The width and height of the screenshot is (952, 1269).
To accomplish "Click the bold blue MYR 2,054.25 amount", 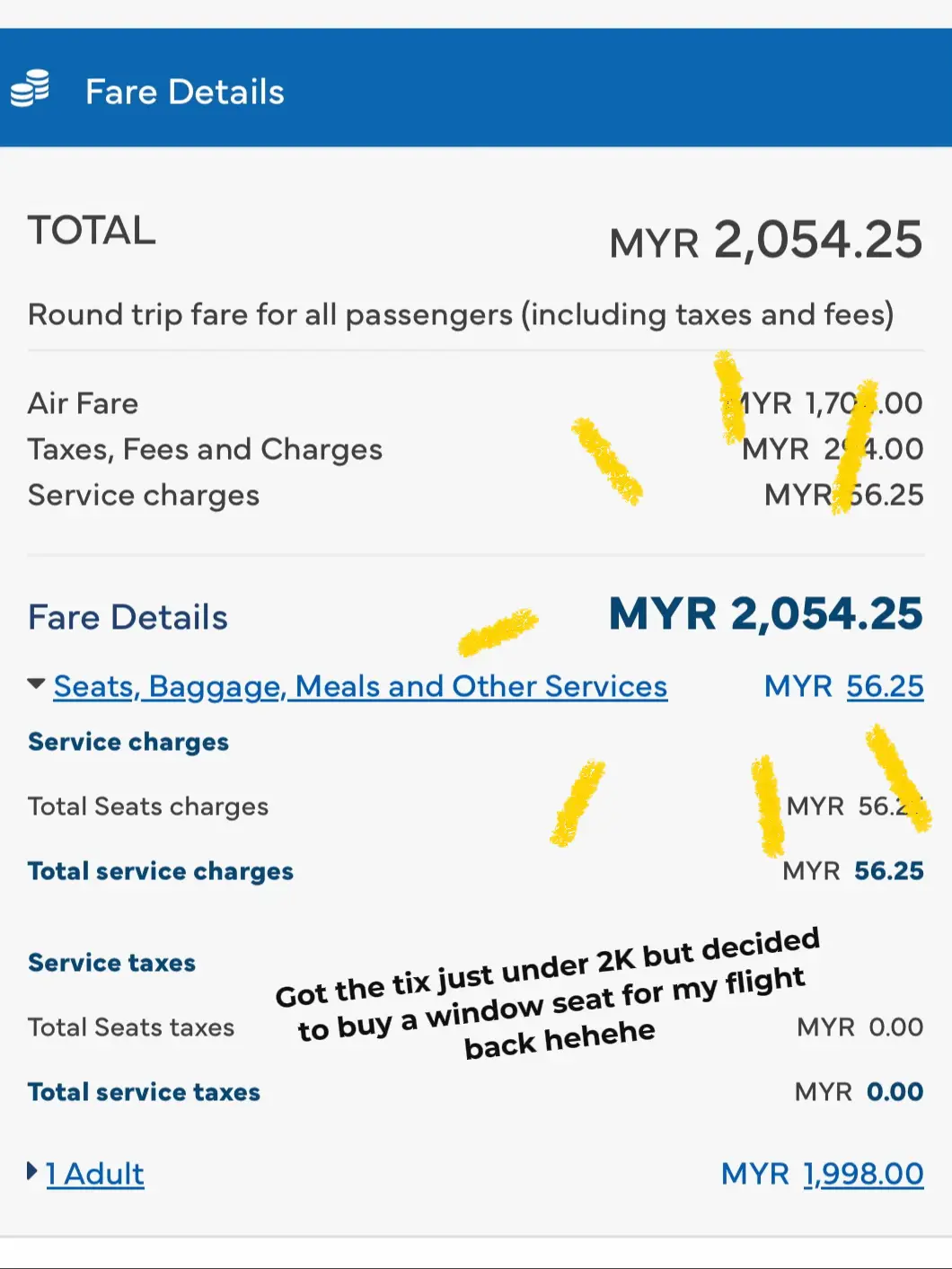I will 765,614.
